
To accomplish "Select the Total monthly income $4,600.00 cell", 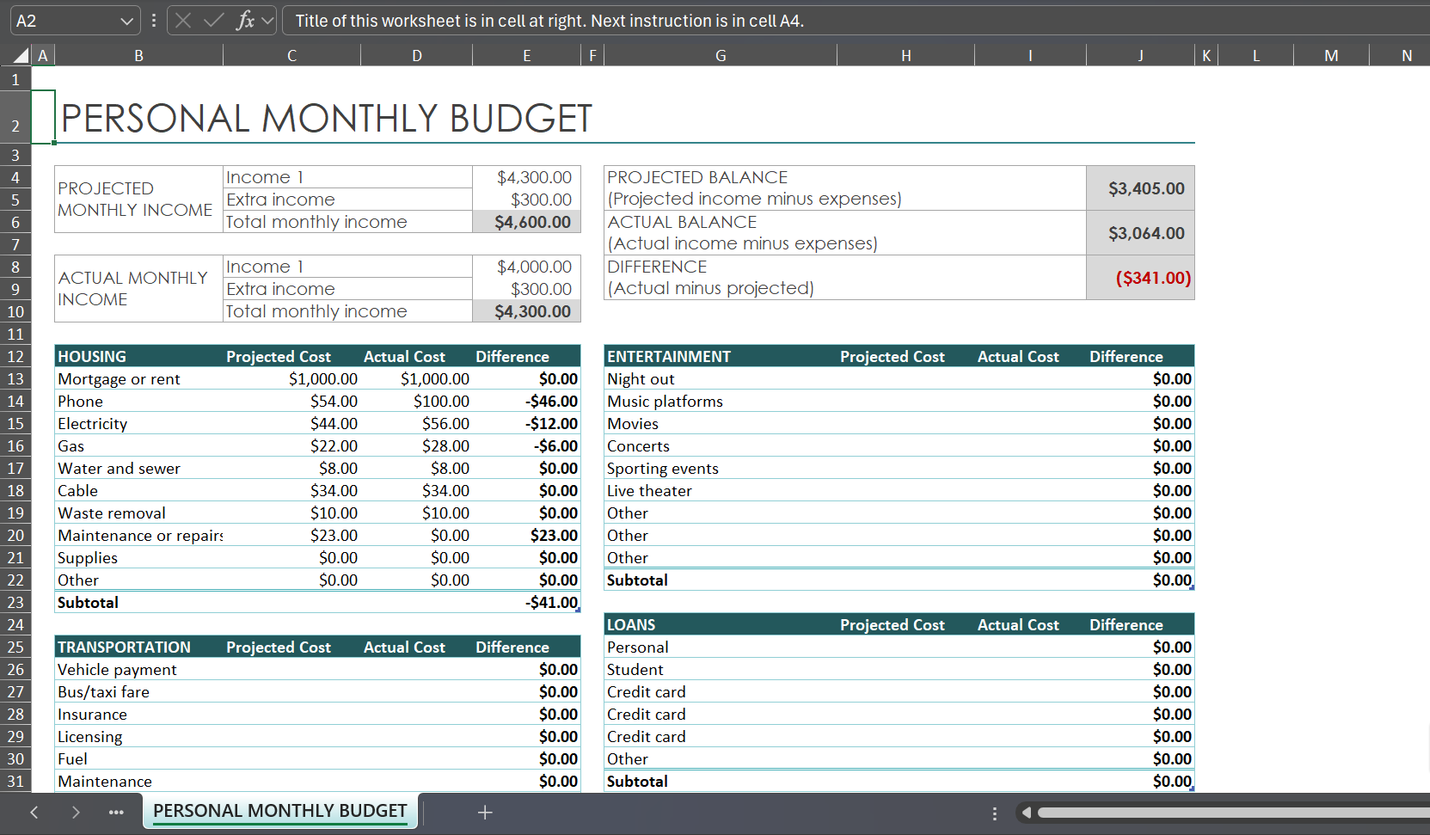I will coord(527,221).
